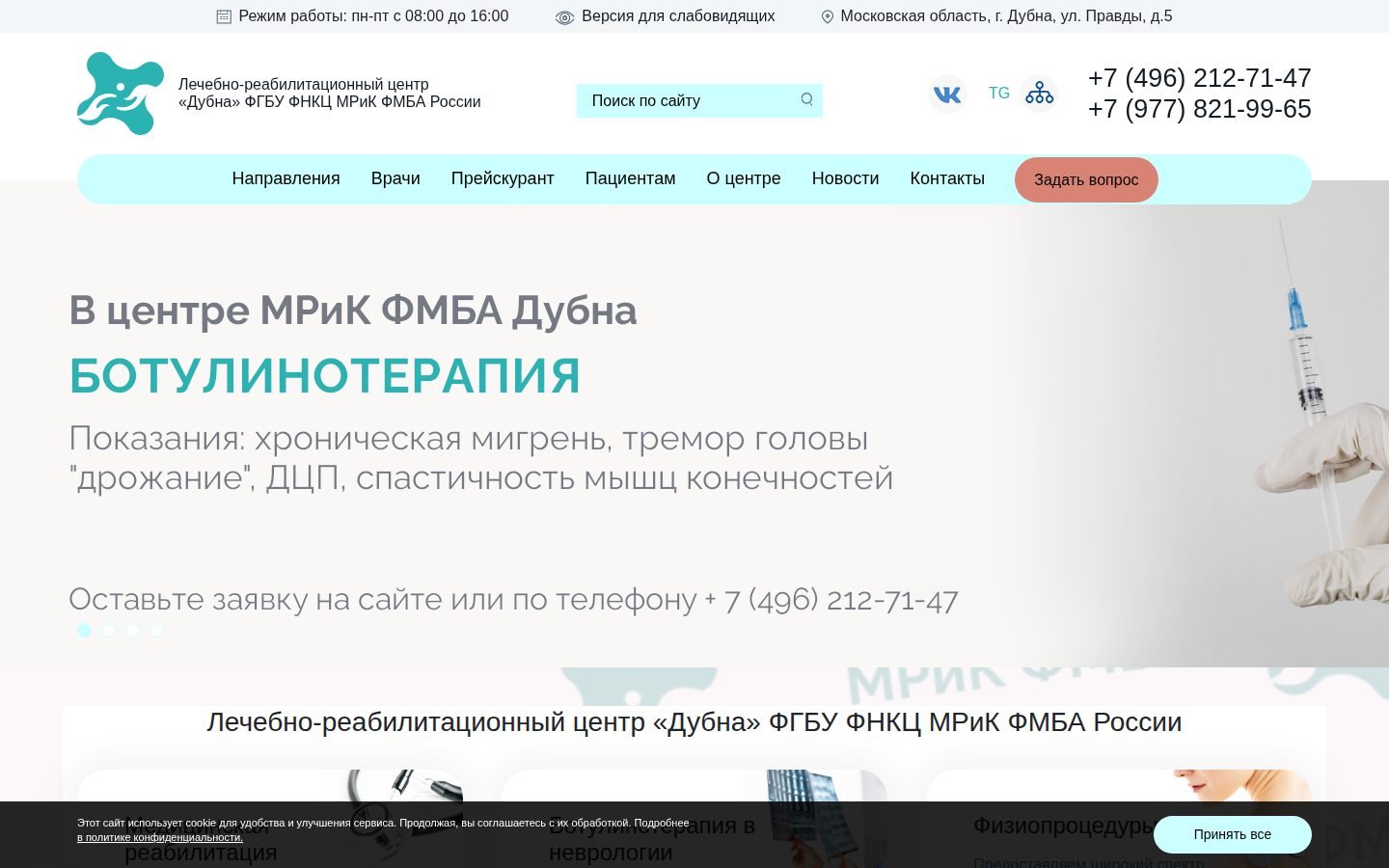Open the VK social page icon
The height and width of the screenshot is (868, 1389).
pyautogui.click(x=947, y=94)
